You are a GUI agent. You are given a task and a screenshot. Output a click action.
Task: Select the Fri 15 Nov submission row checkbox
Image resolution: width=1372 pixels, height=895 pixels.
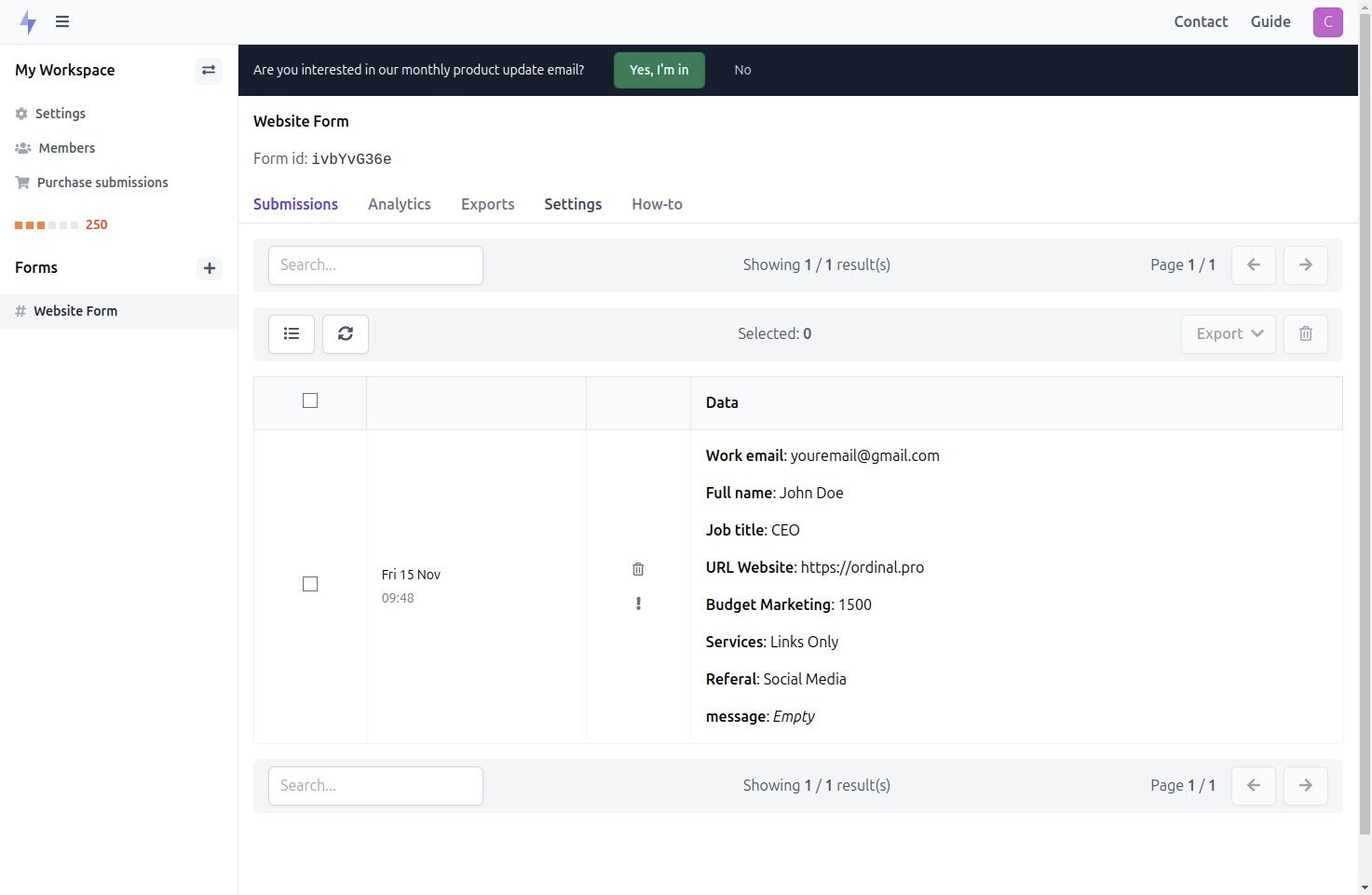[x=309, y=584]
